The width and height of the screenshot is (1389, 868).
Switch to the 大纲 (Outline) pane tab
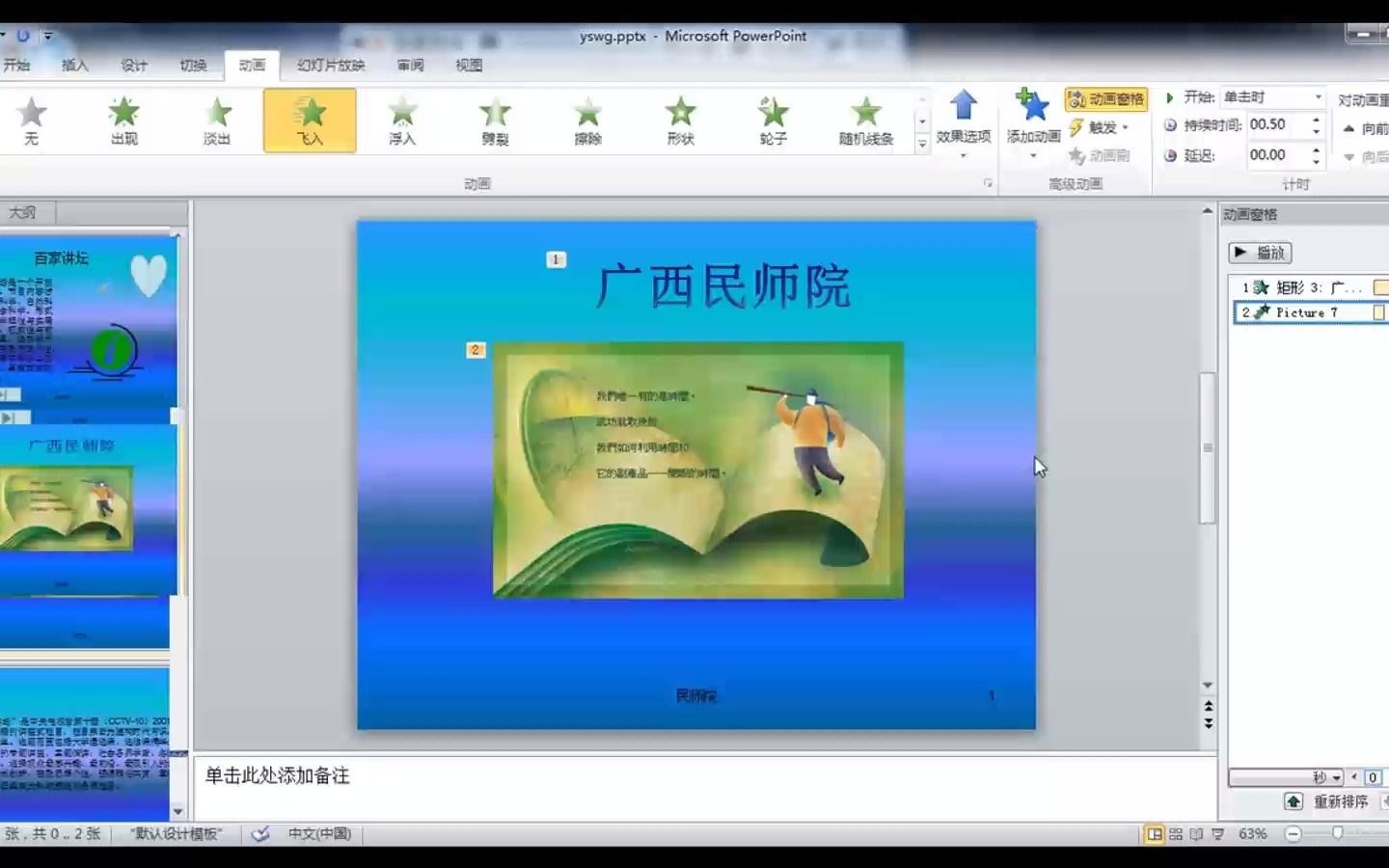point(23,212)
